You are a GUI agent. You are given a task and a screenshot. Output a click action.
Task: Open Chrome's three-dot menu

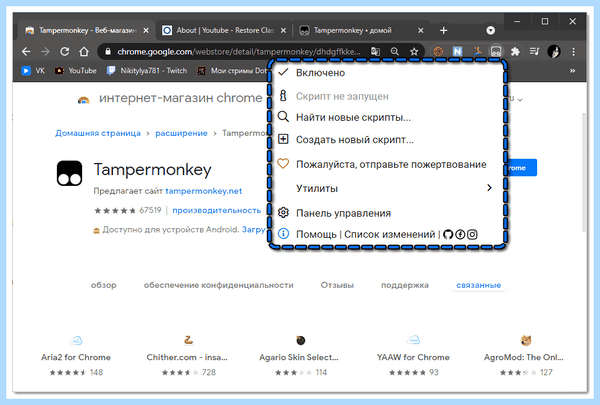pyautogui.click(x=573, y=51)
